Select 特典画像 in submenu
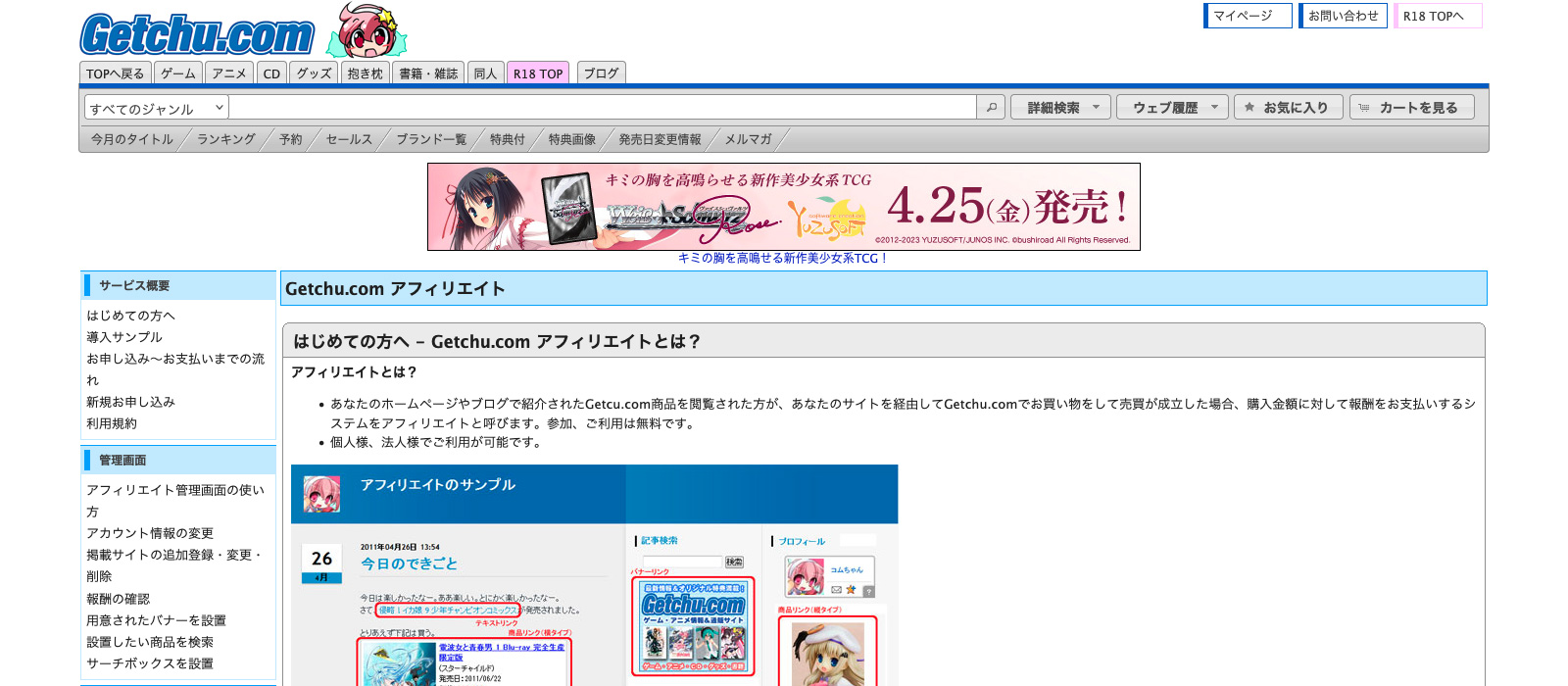This screenshot has height=686, width=1568. coord(572,139)
